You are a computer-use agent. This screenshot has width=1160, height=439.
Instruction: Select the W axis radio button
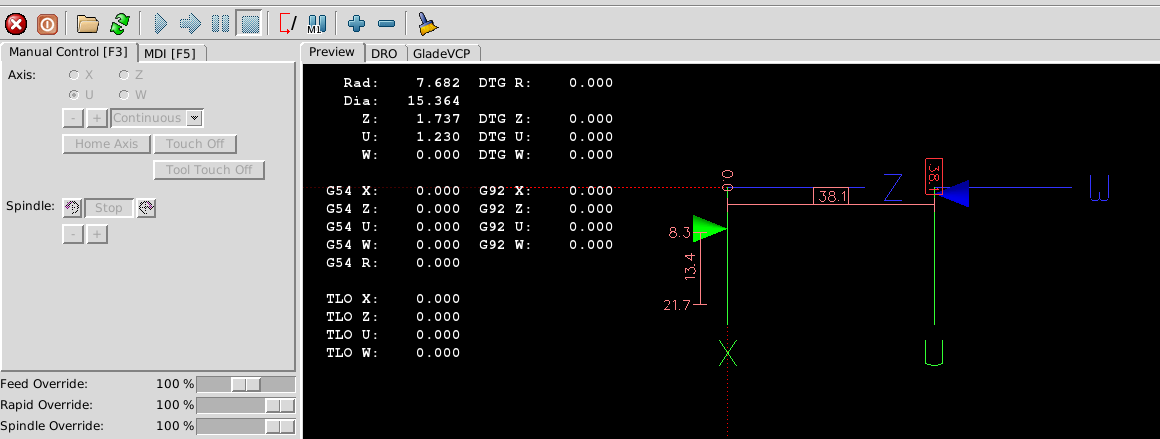tap(124, 95)
